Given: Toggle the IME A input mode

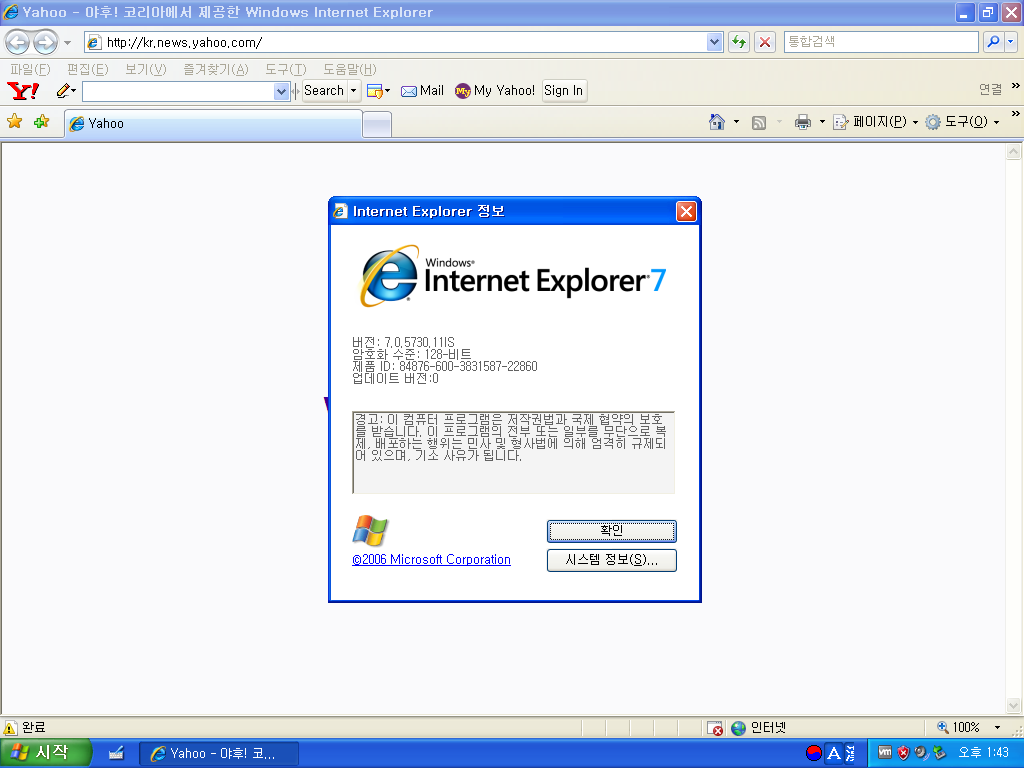Looking at the screenshot, I should pos(833,753).
